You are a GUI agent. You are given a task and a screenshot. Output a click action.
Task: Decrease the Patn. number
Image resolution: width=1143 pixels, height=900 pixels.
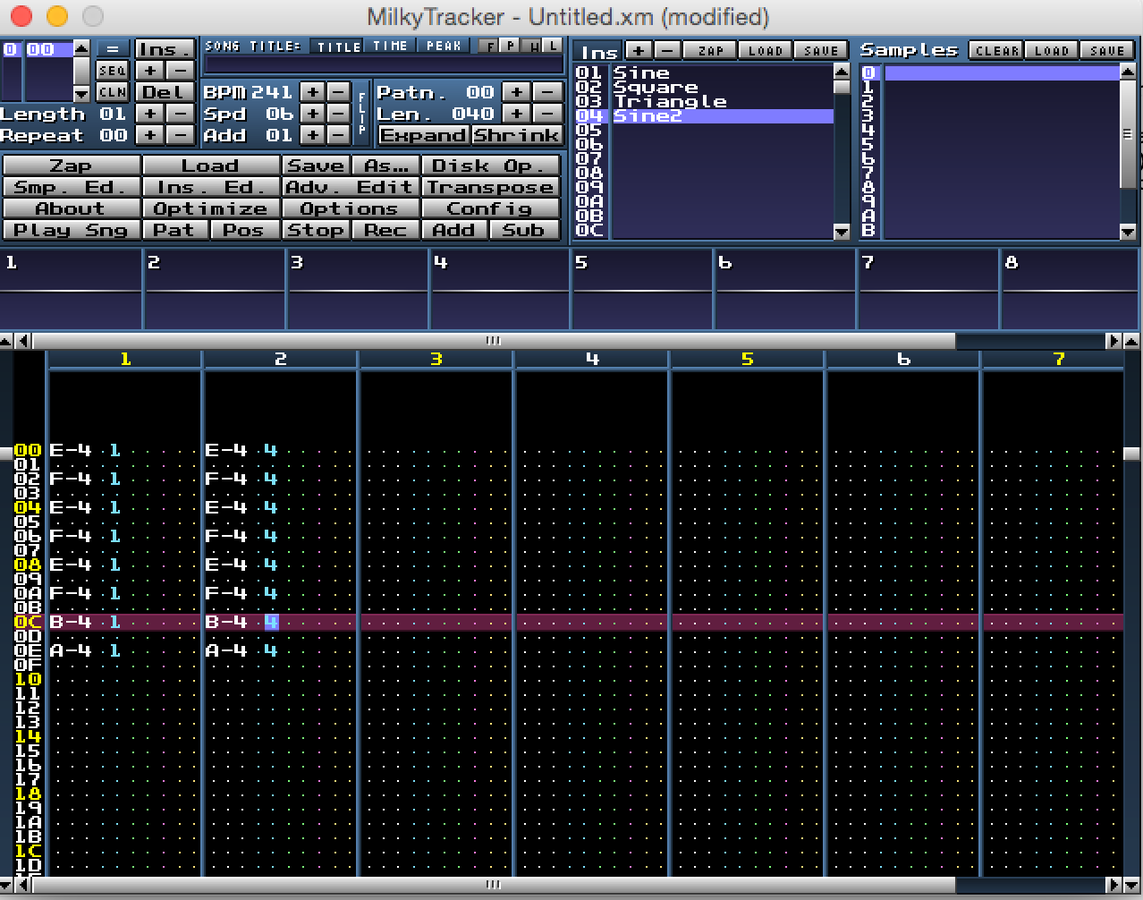pos(547,92)
